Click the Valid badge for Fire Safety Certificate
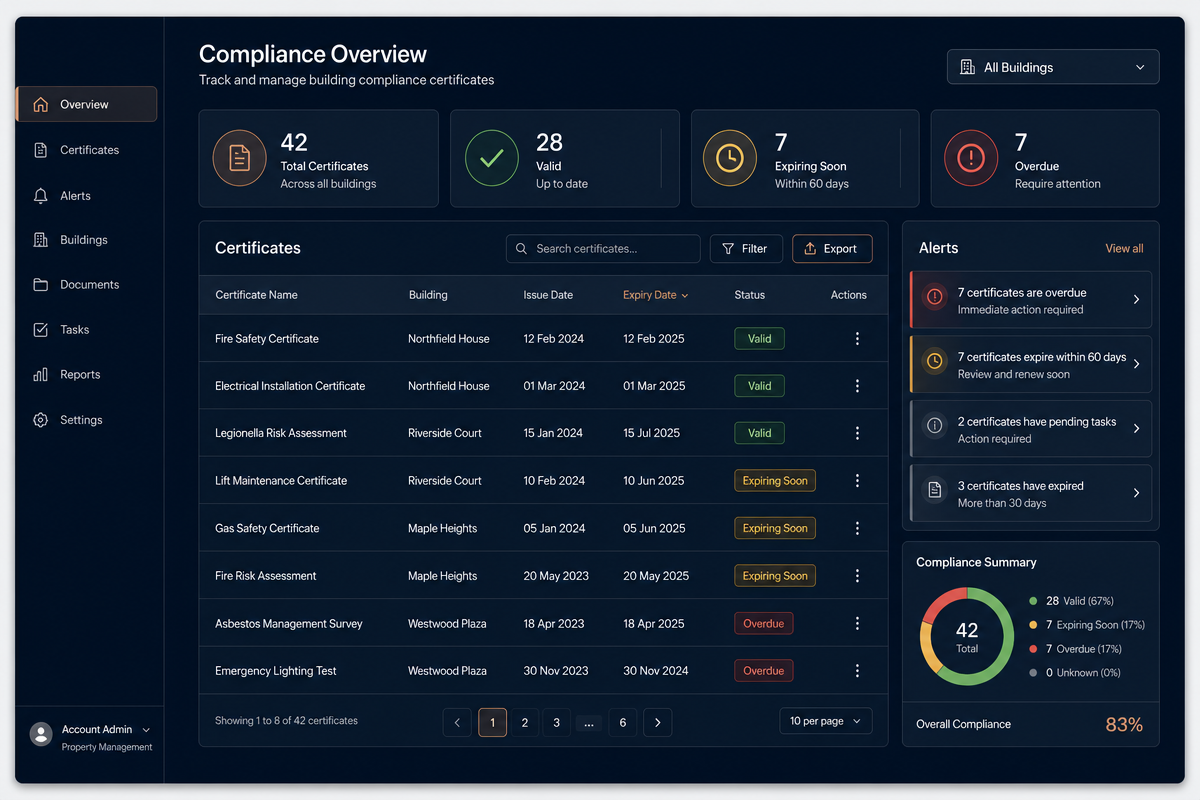The height and width of the screenshot is (800, 1200). click(760, 339)
